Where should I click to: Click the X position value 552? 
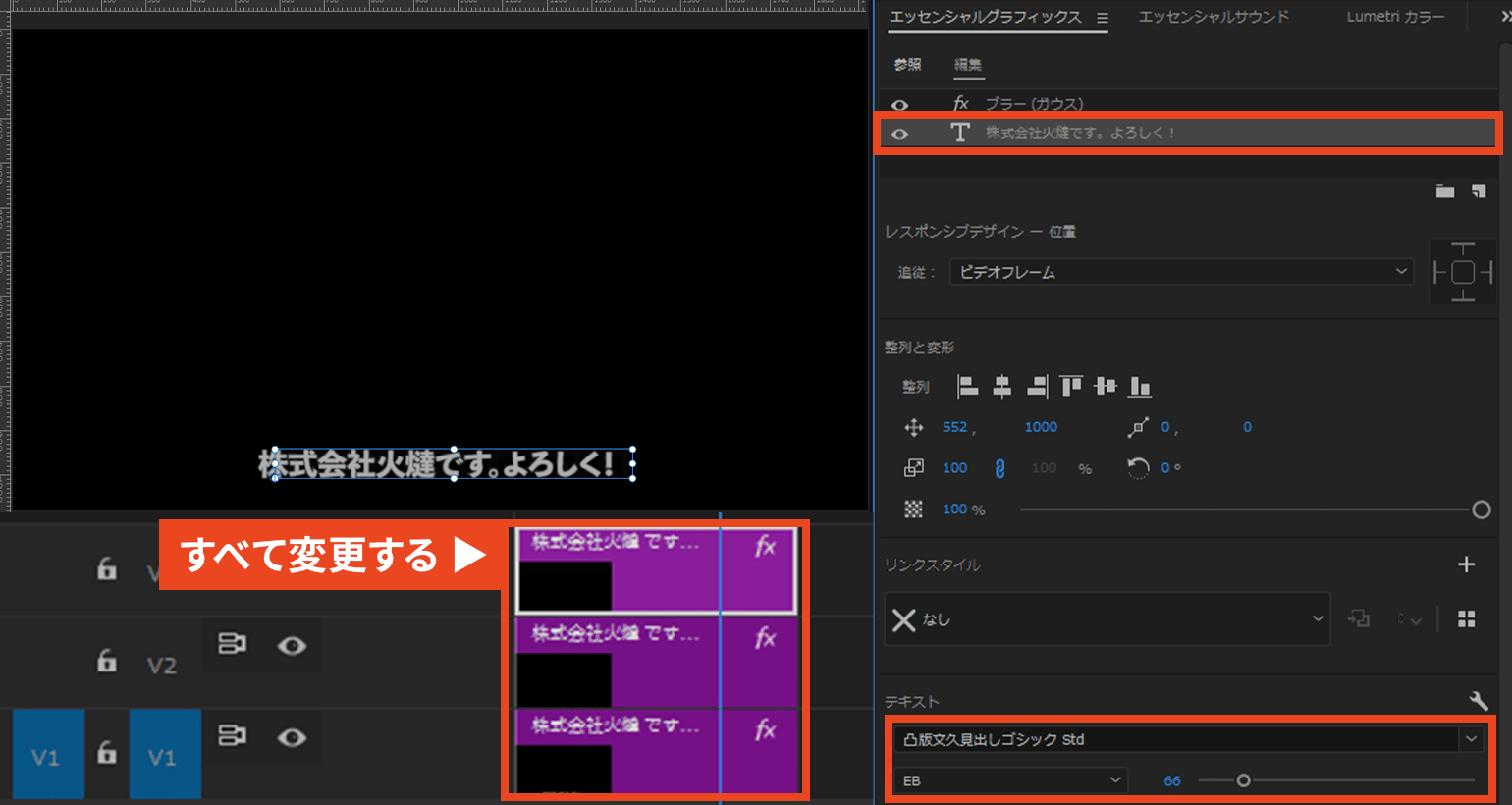tap(955, 427)
